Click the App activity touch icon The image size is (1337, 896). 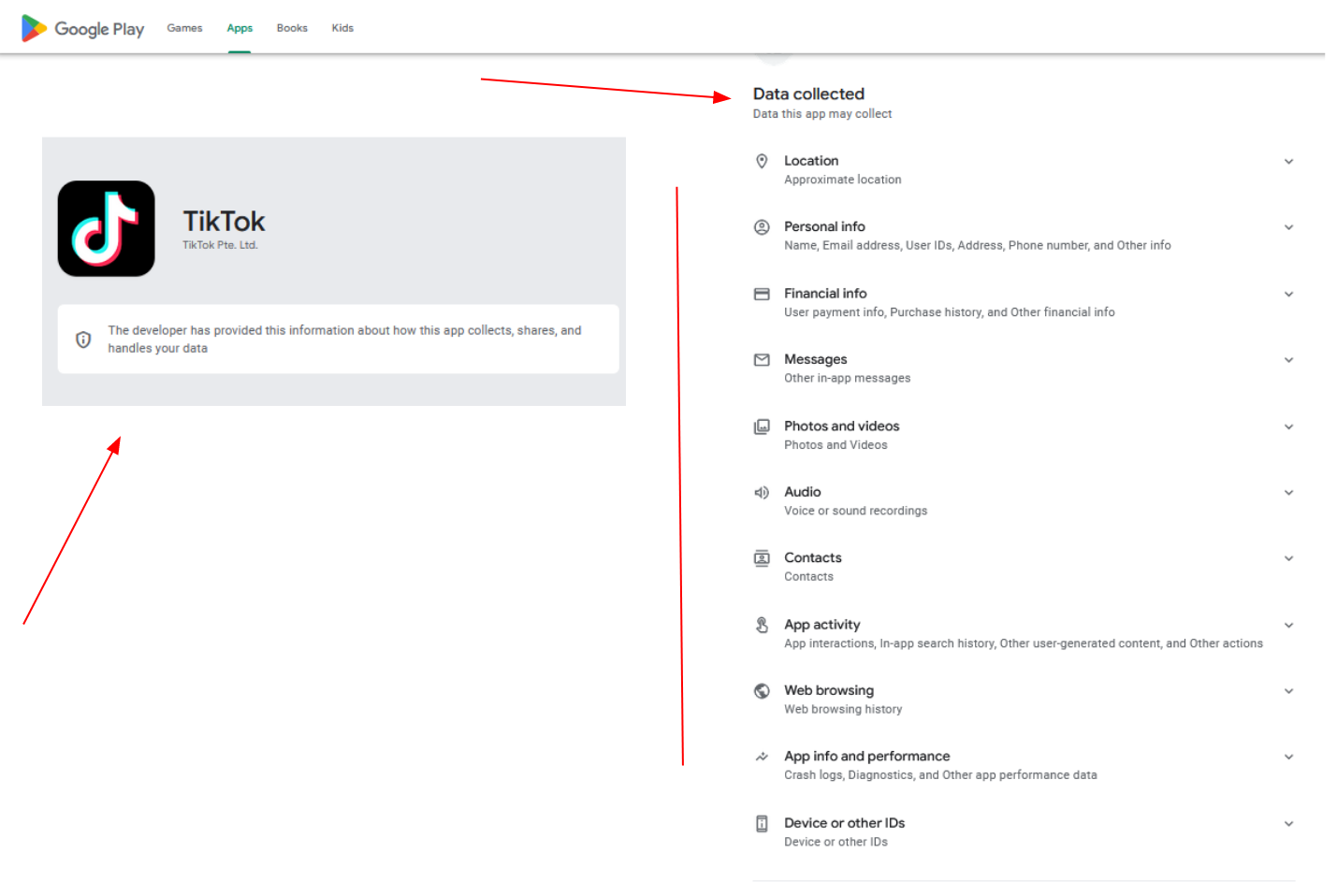[762, 625]
